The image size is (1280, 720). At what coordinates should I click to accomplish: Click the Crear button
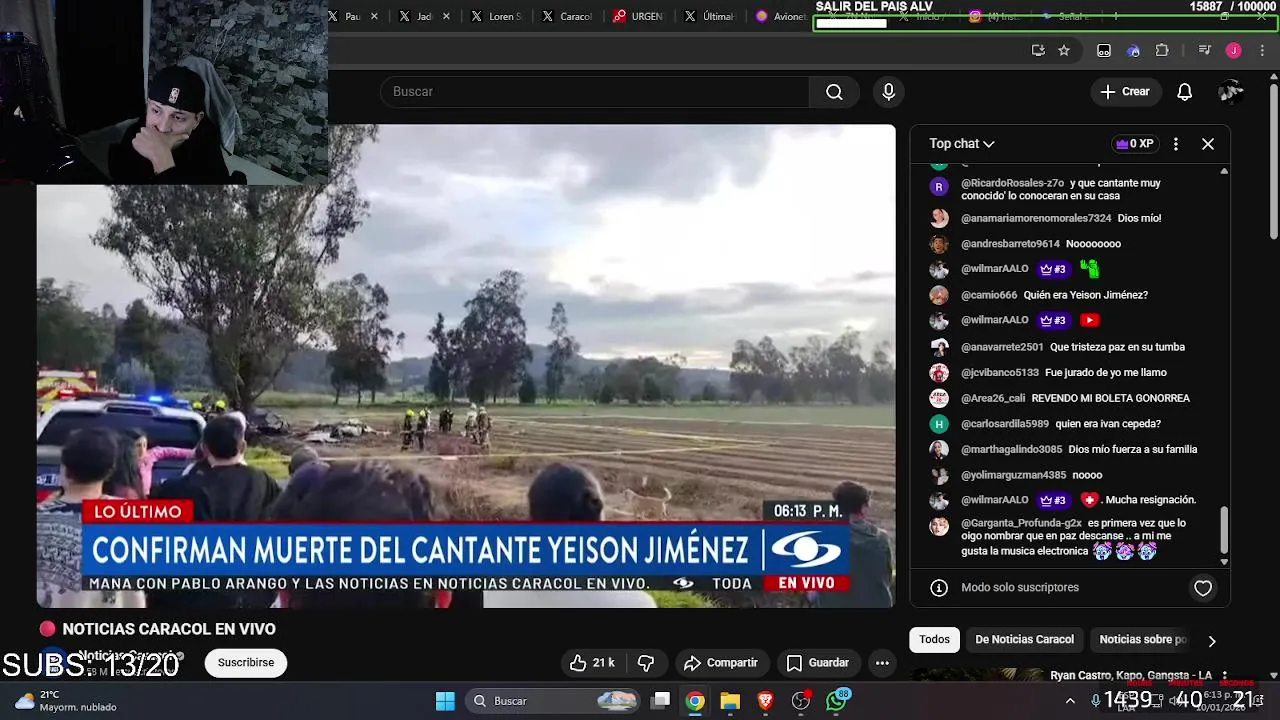pyautogui.click(x=1125, y=92)
